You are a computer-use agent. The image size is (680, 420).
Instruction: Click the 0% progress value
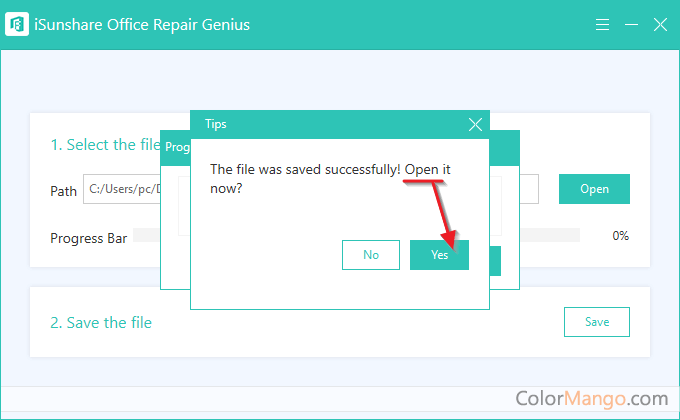[x=621, y=236]
